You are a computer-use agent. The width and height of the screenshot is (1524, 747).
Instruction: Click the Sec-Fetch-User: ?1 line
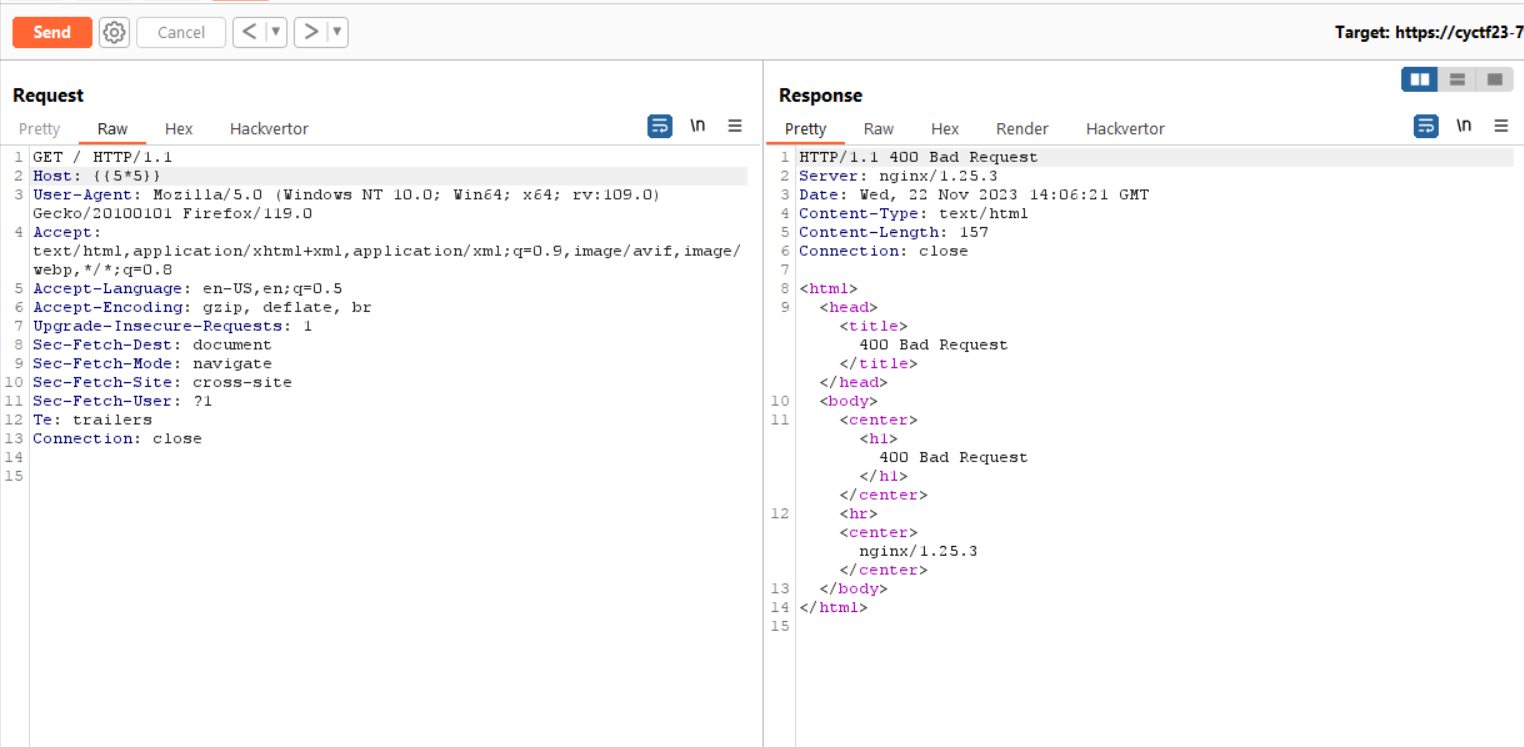[x=122, y=401]
